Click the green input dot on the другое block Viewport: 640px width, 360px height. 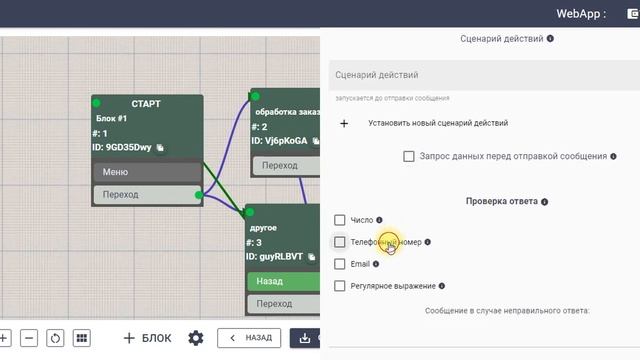(x=249, y=212)
